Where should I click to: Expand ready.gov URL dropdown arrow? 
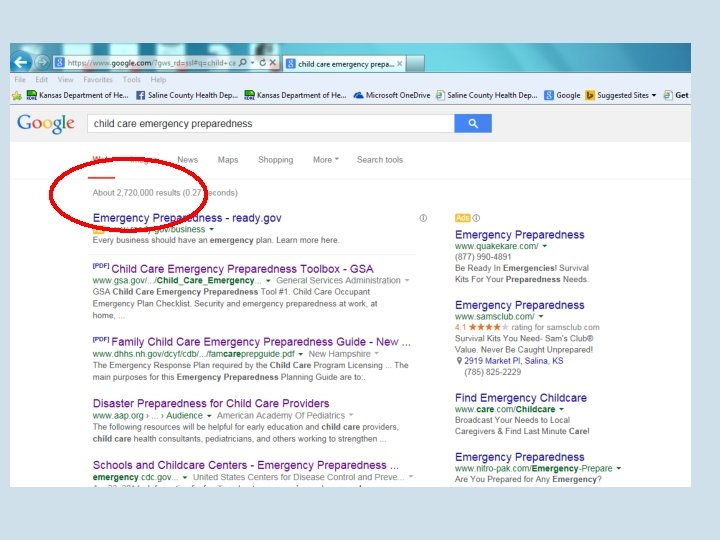212,229
